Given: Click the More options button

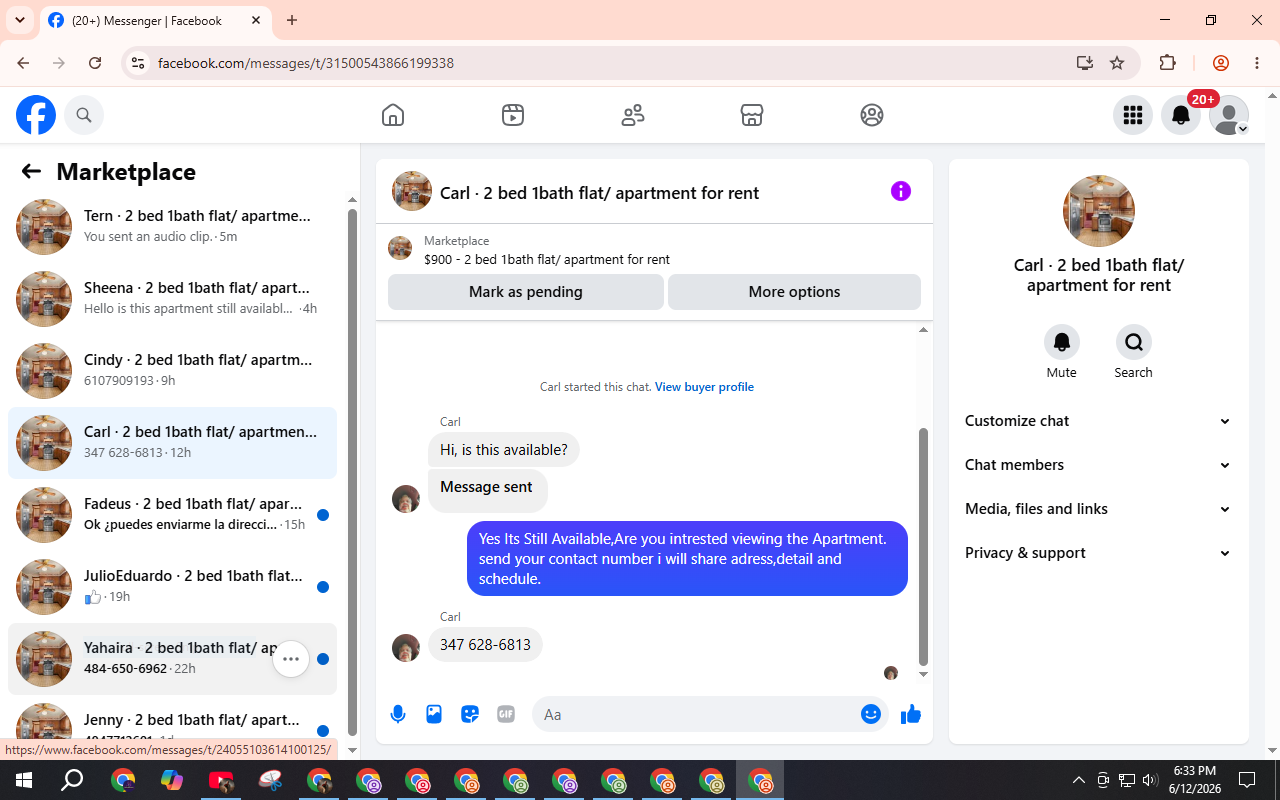Looking at the screenshot, I should 794,292.
